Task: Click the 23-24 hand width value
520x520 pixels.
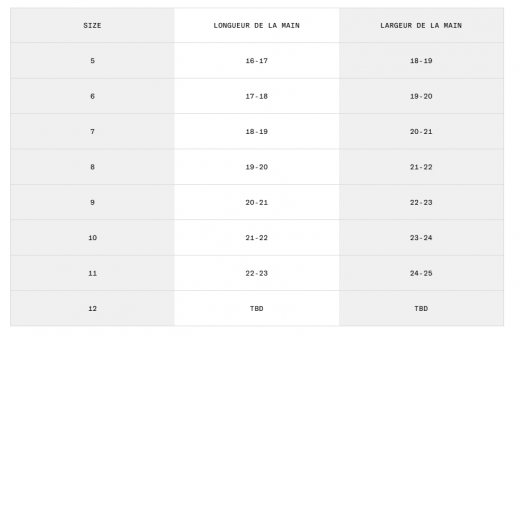Action: pos(421,238)
